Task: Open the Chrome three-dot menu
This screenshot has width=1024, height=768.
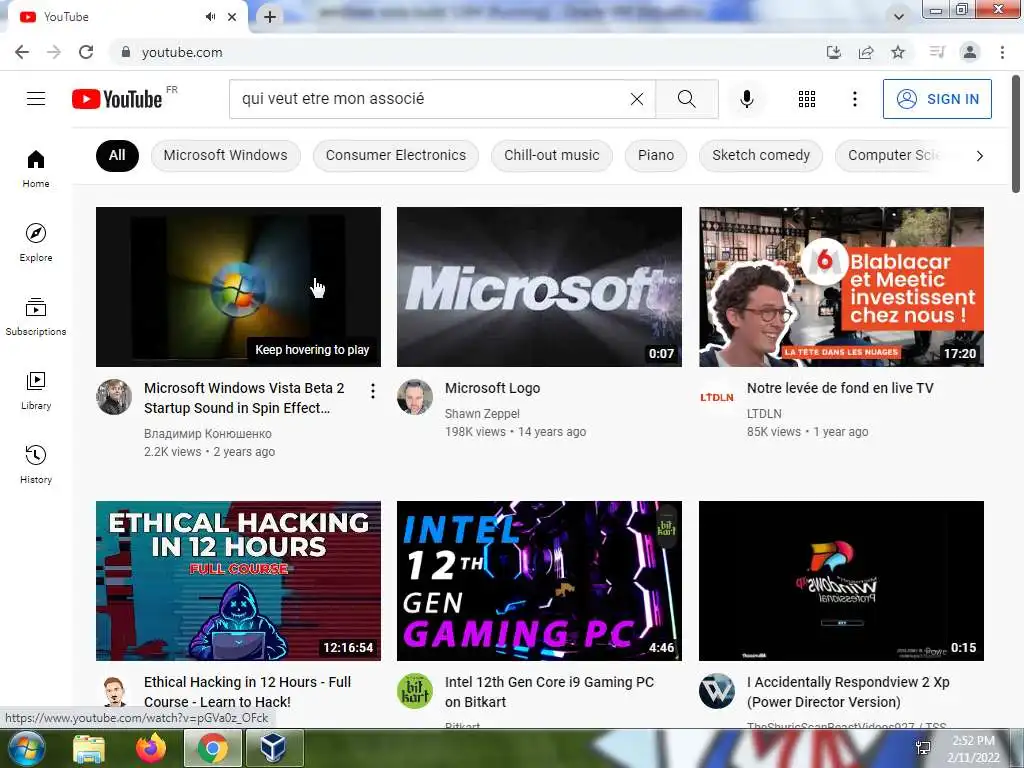Action: coord(1002,52)
